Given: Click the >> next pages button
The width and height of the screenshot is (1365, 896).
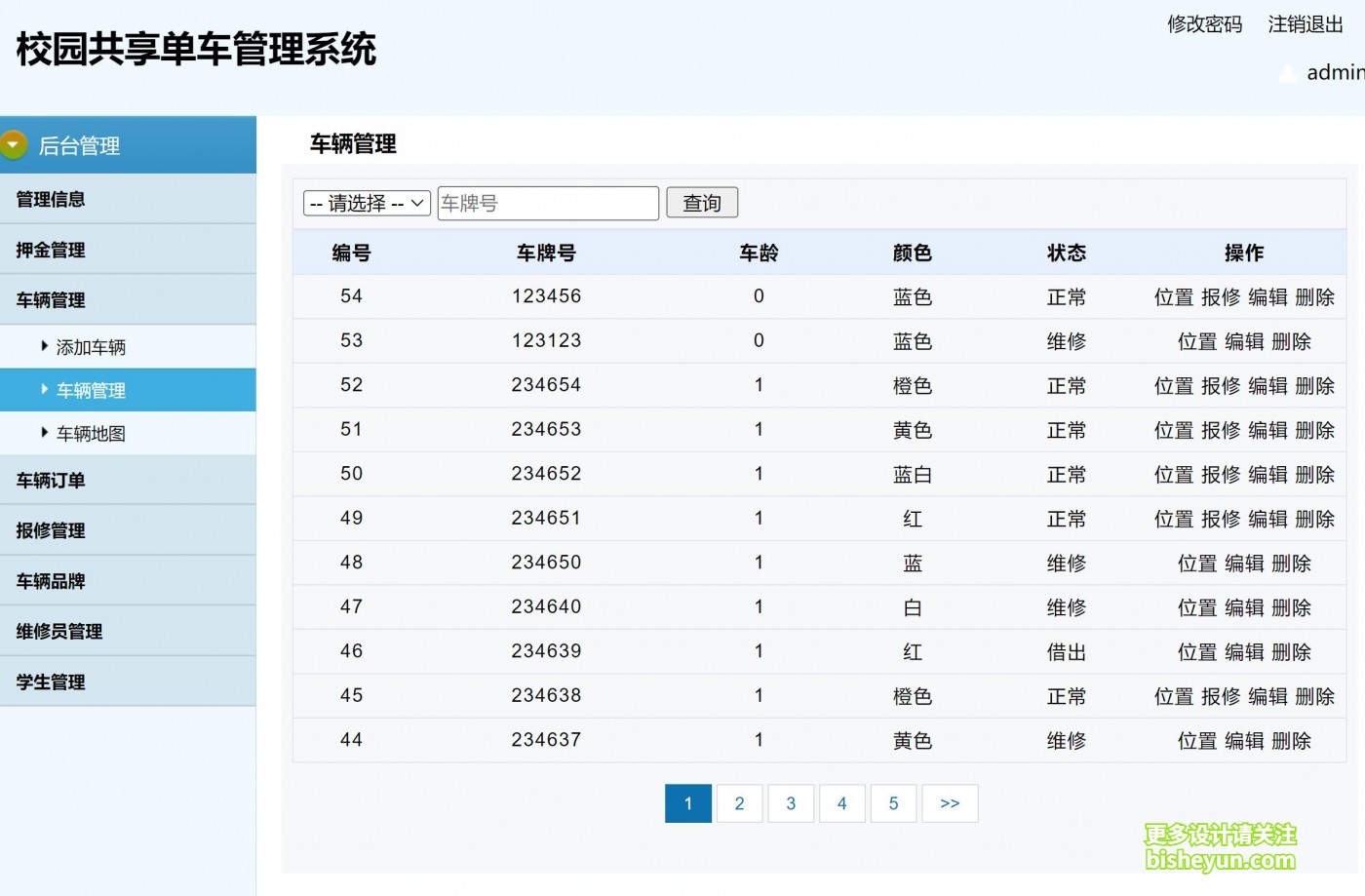Looking at the screenshot, I should [950, 803].
